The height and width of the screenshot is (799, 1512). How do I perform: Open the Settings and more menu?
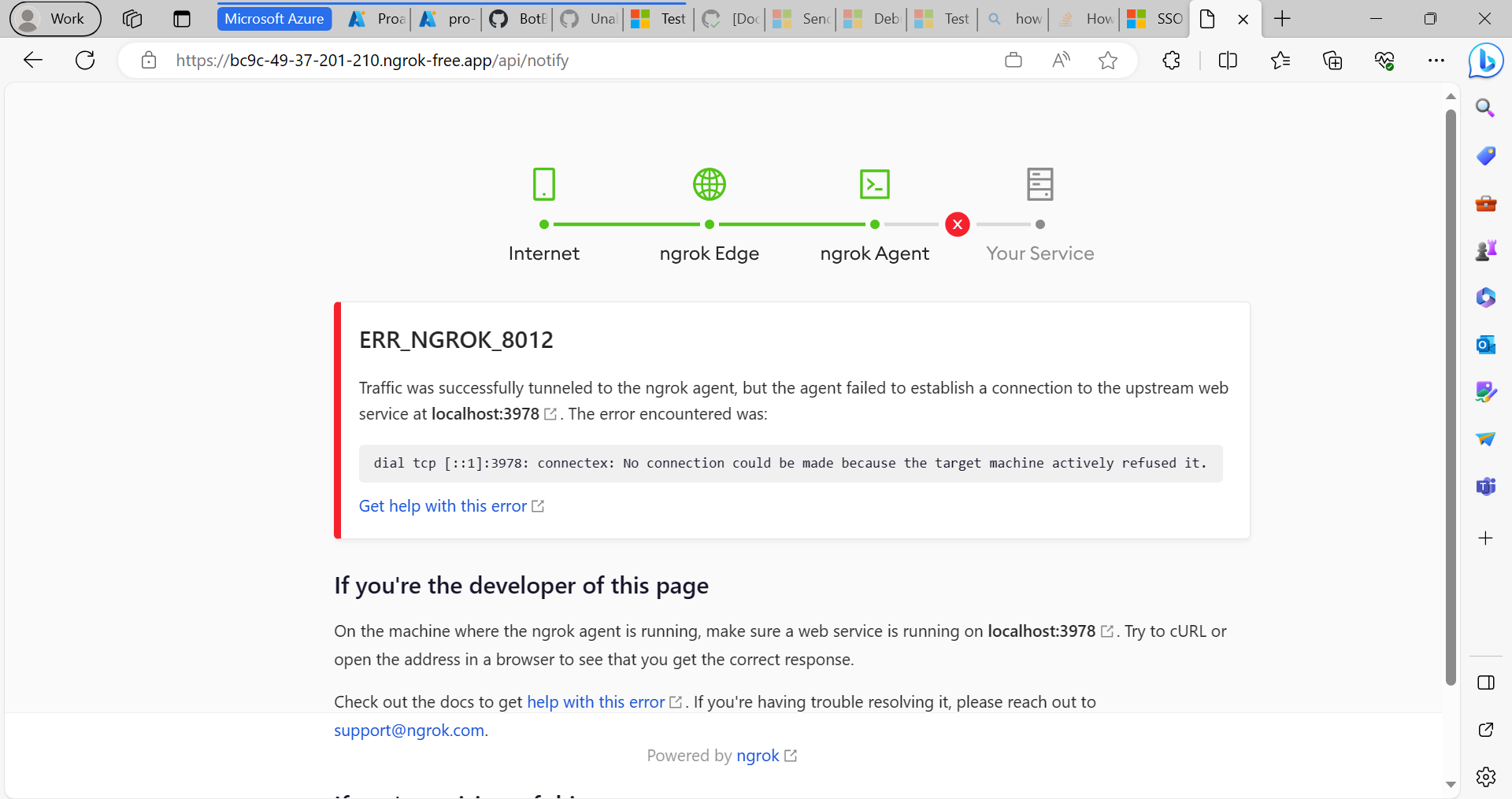click(1437, 60)
